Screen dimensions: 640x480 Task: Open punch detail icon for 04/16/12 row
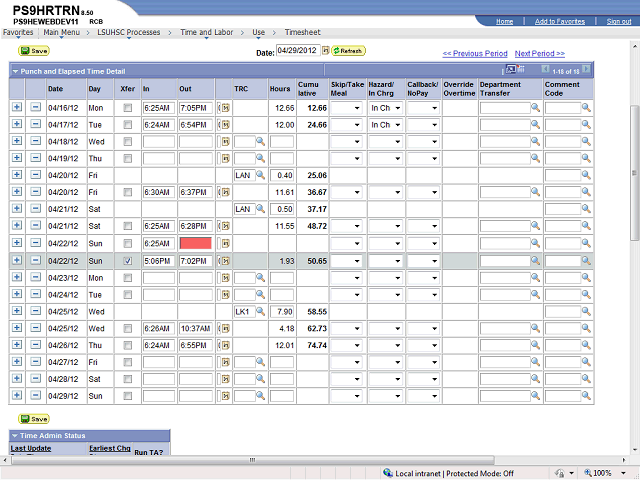[x=226, y=108]
